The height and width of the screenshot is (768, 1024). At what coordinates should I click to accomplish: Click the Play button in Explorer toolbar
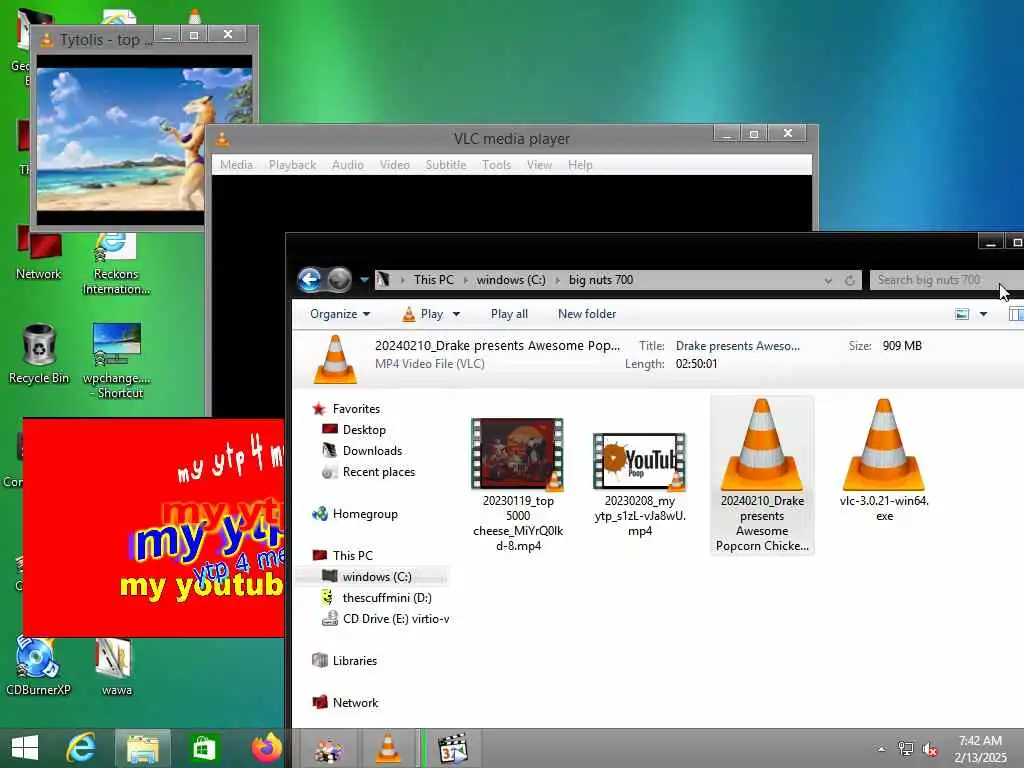coord(423,314)
